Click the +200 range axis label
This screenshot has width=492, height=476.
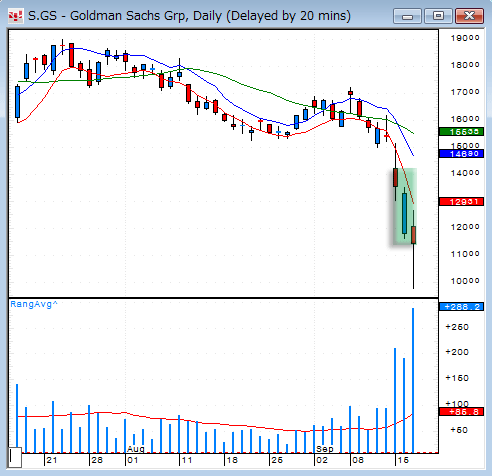[x=457, y=352]
